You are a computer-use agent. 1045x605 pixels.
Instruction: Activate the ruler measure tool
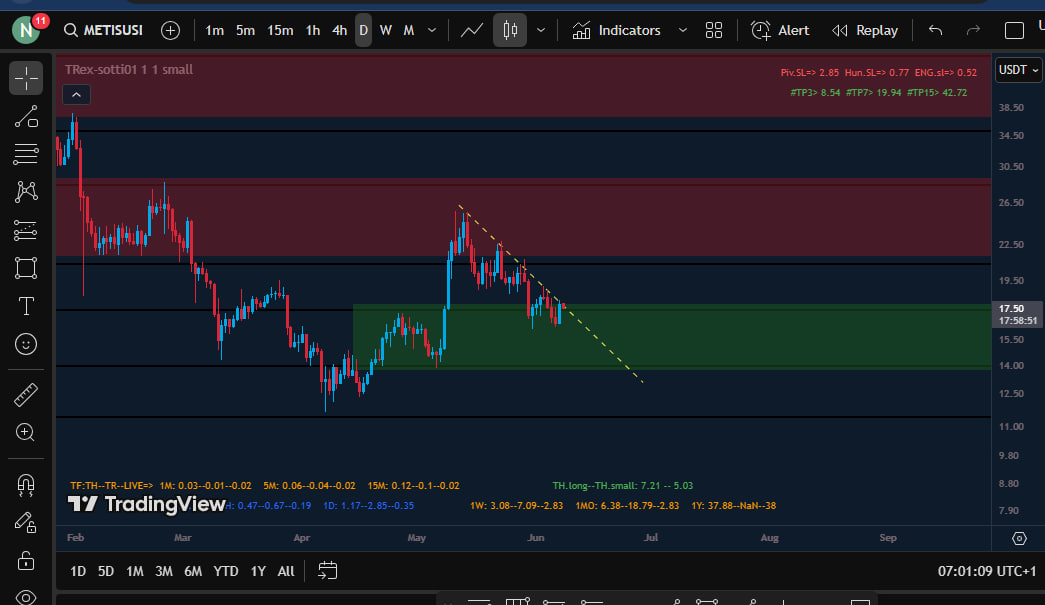point(26,395)
